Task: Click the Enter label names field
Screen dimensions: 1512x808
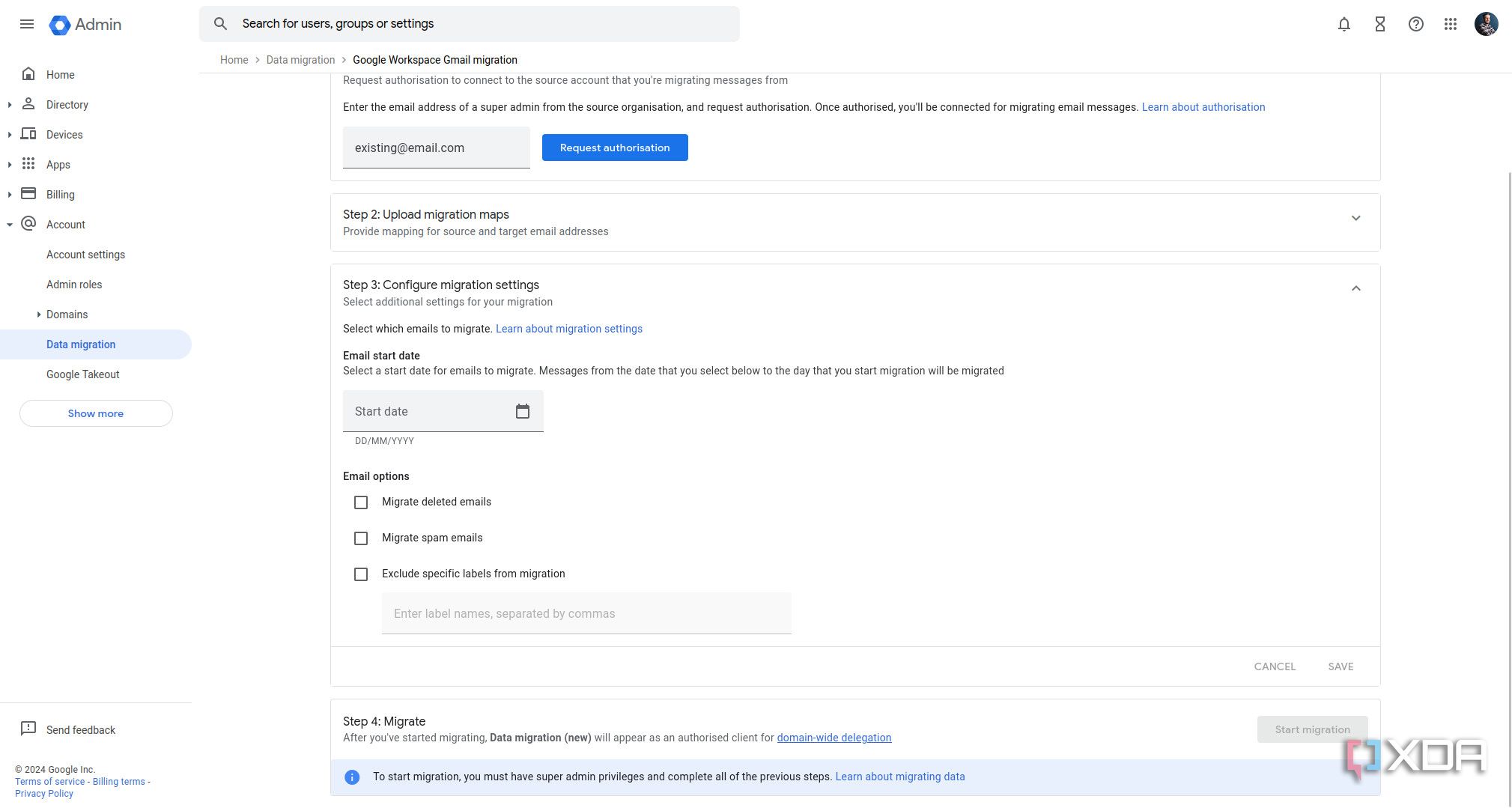Action: pyautogui.click(x=586, y=613)
